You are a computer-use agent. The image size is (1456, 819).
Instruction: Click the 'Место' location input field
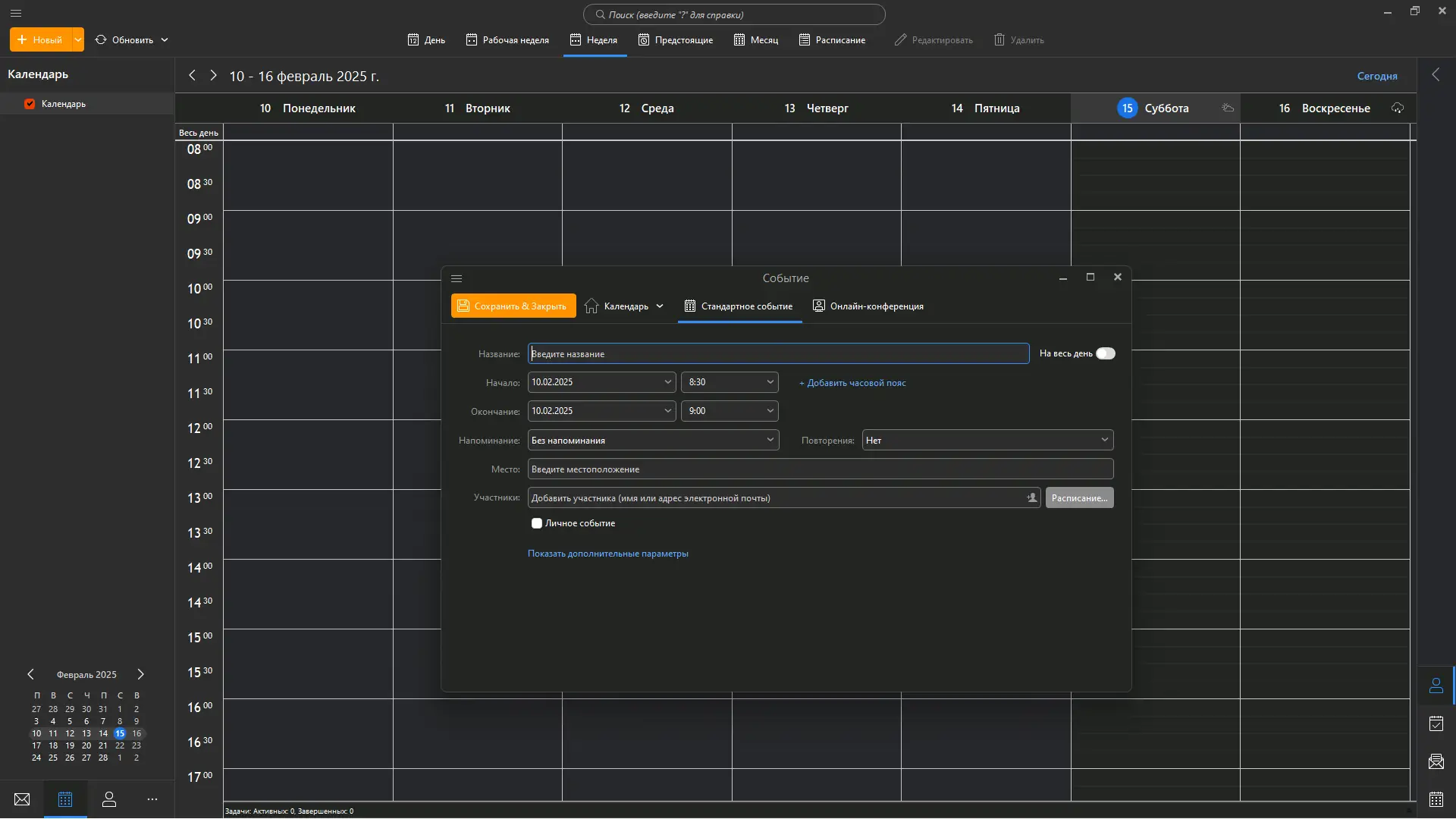click(x=820, y=469)
